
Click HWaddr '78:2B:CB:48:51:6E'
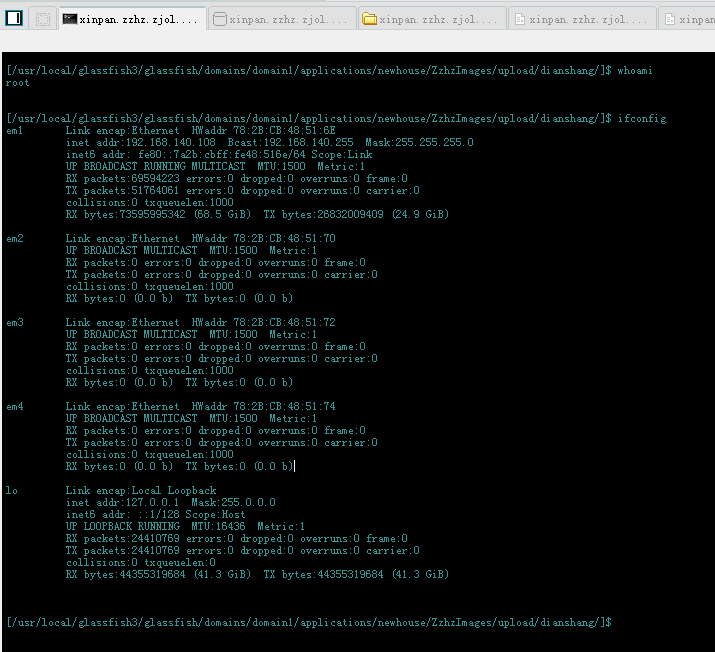(x=285, y=130)
